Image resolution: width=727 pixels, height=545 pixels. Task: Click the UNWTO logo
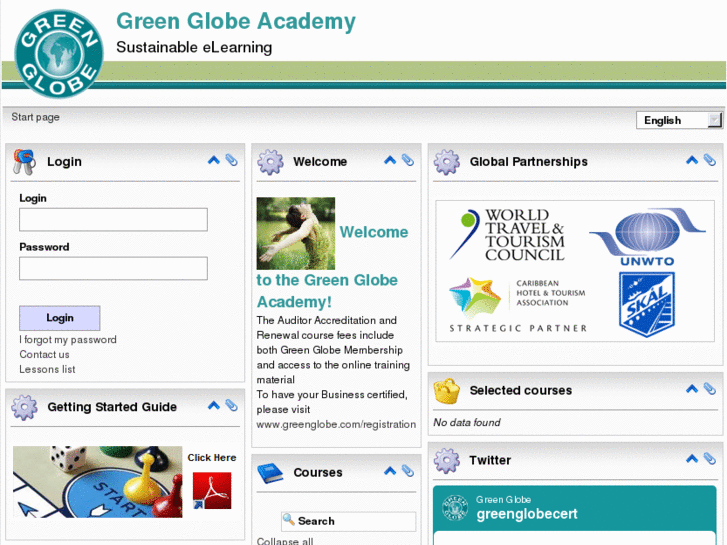(x=647, y=237)
